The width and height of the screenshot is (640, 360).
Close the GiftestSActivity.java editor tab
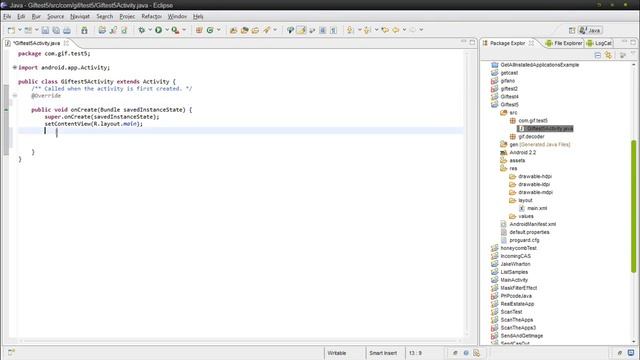click(x=66, y=43)
